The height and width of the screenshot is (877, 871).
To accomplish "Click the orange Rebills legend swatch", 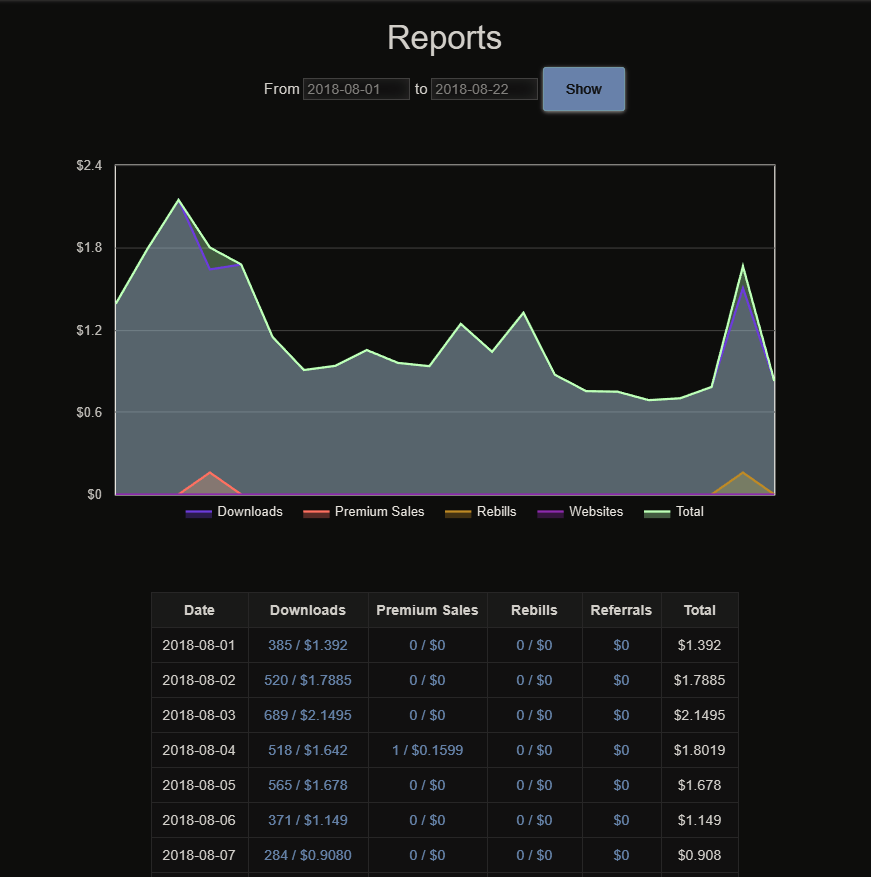I will point(458,513).
